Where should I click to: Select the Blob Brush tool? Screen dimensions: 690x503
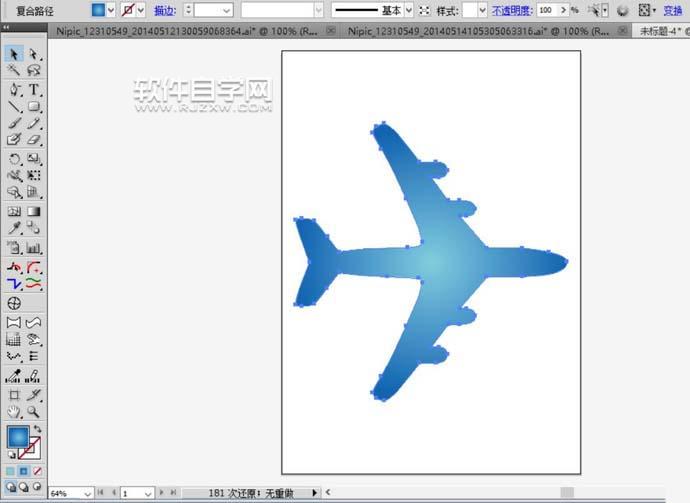click(x=14, y=140)
